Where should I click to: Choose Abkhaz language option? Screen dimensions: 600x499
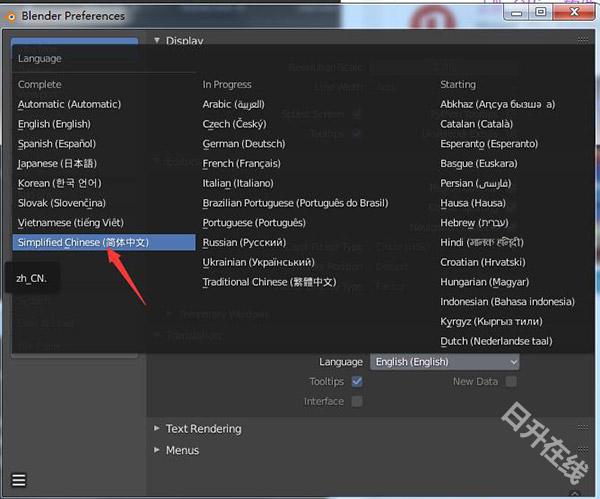coord(497,104)
